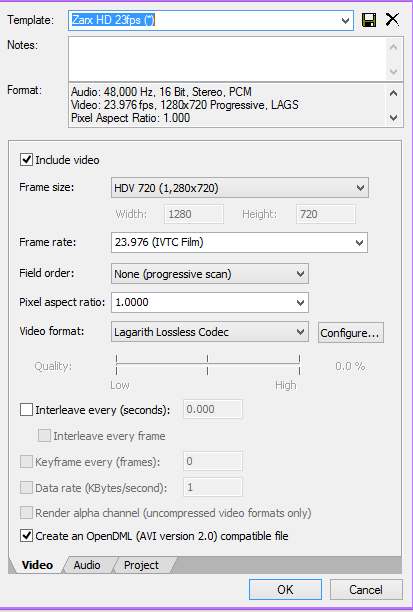Confirm settings with the OK button
The width and height of the screenshot is (413, 612).
click(285, 589)
